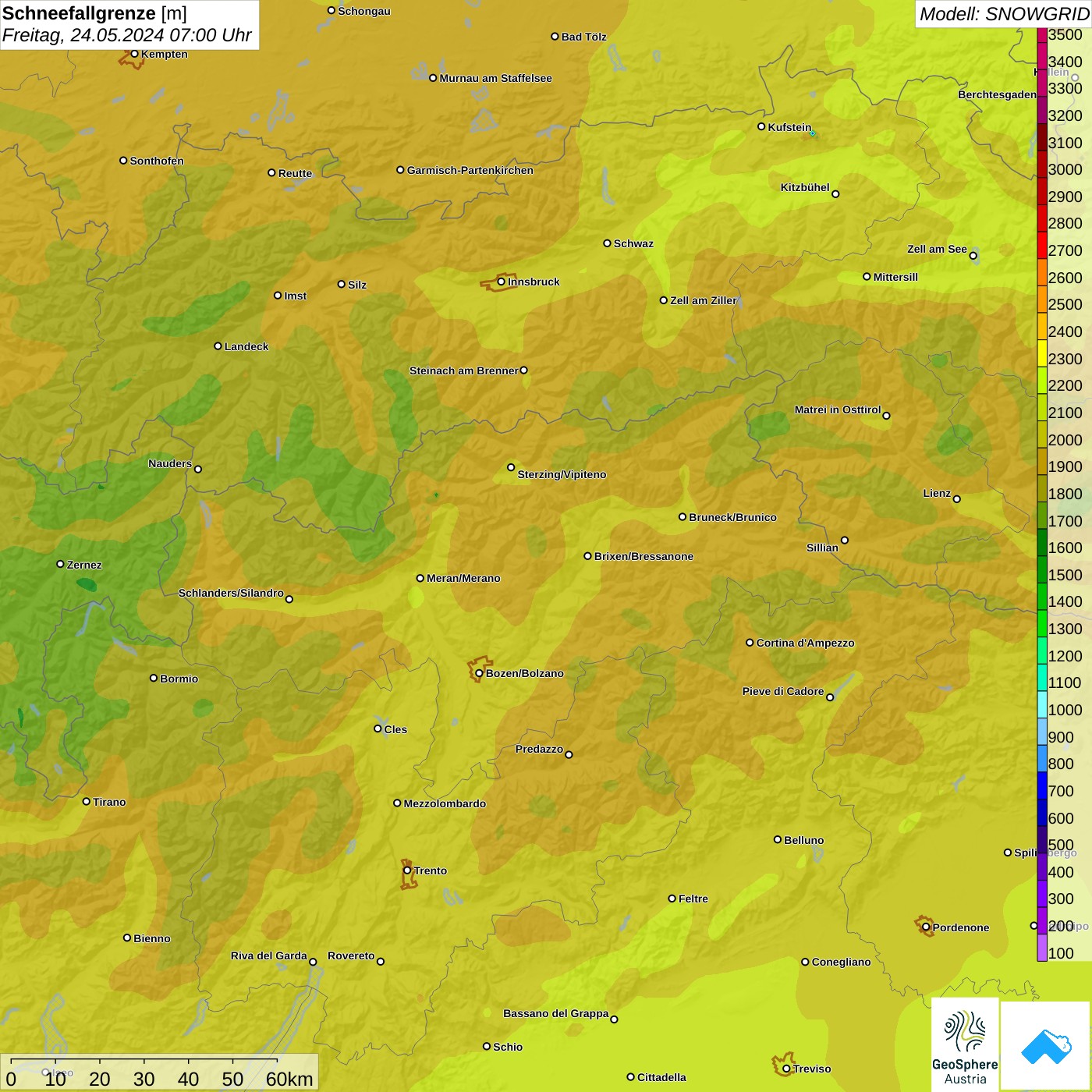The image size is (1092, 1092).
Task: Click the Bruneck/Brunico label
Action: tap(732, 517)
